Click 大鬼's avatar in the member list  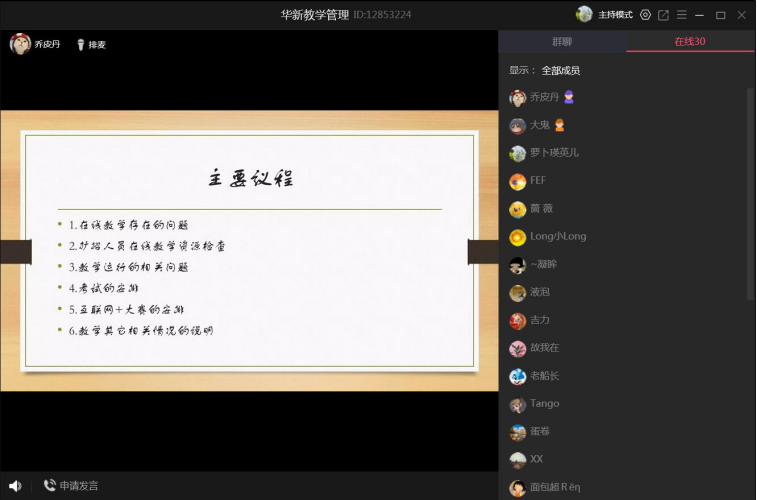517,126
